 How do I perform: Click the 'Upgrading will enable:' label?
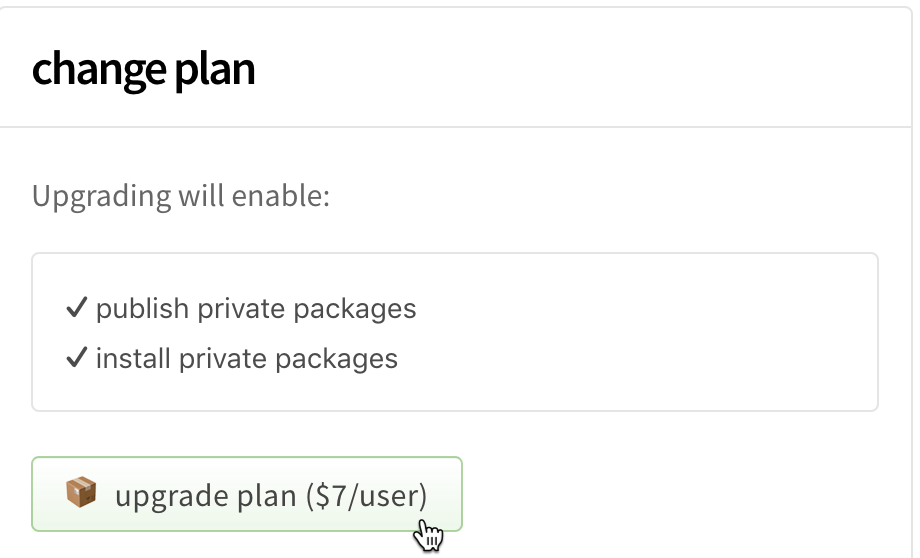click(181, 195)
